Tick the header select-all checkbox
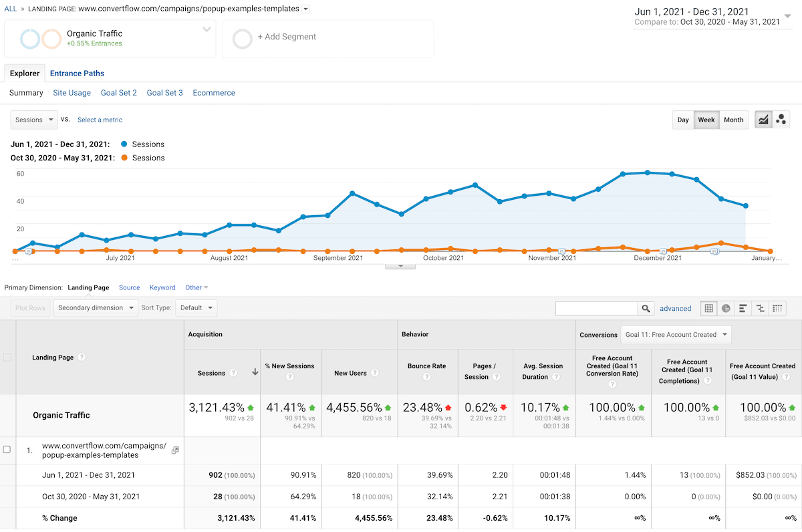The image size is (802, 532). pos(7,357)
